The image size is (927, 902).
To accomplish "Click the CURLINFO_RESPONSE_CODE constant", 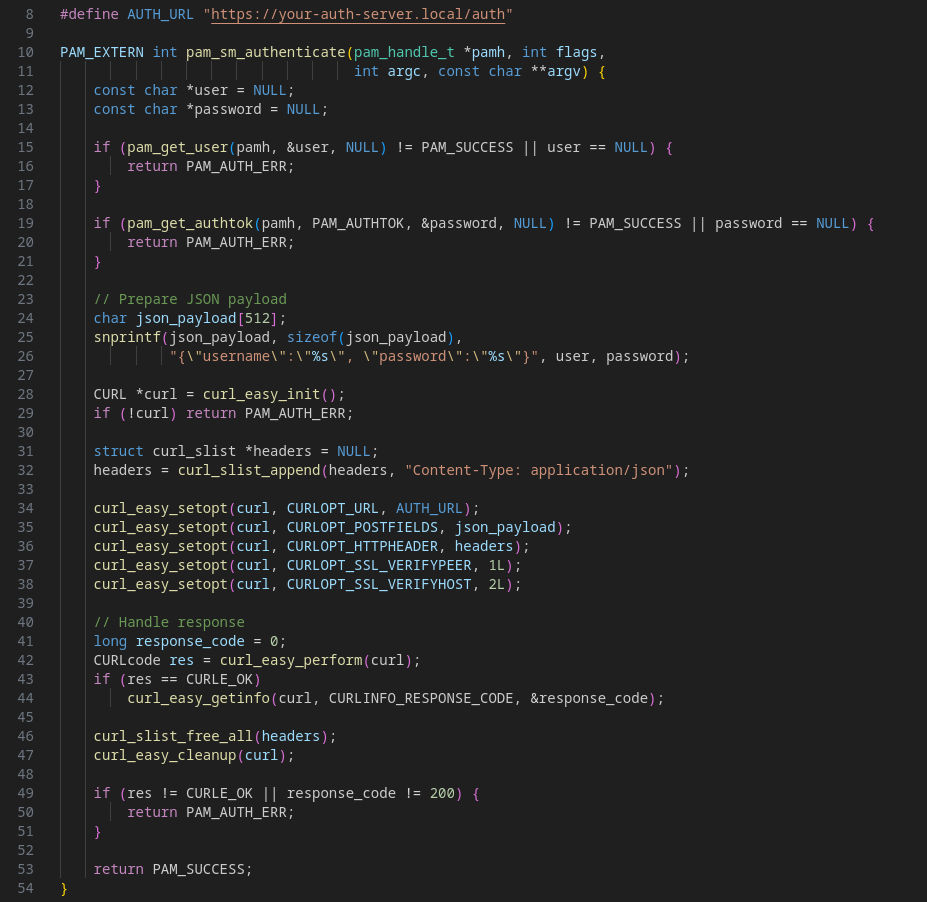I will 421,698.
